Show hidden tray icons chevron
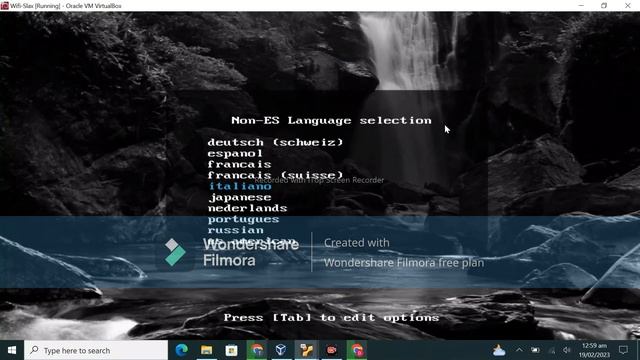Viewport: 640px width, 360px height. pos(519,350)
